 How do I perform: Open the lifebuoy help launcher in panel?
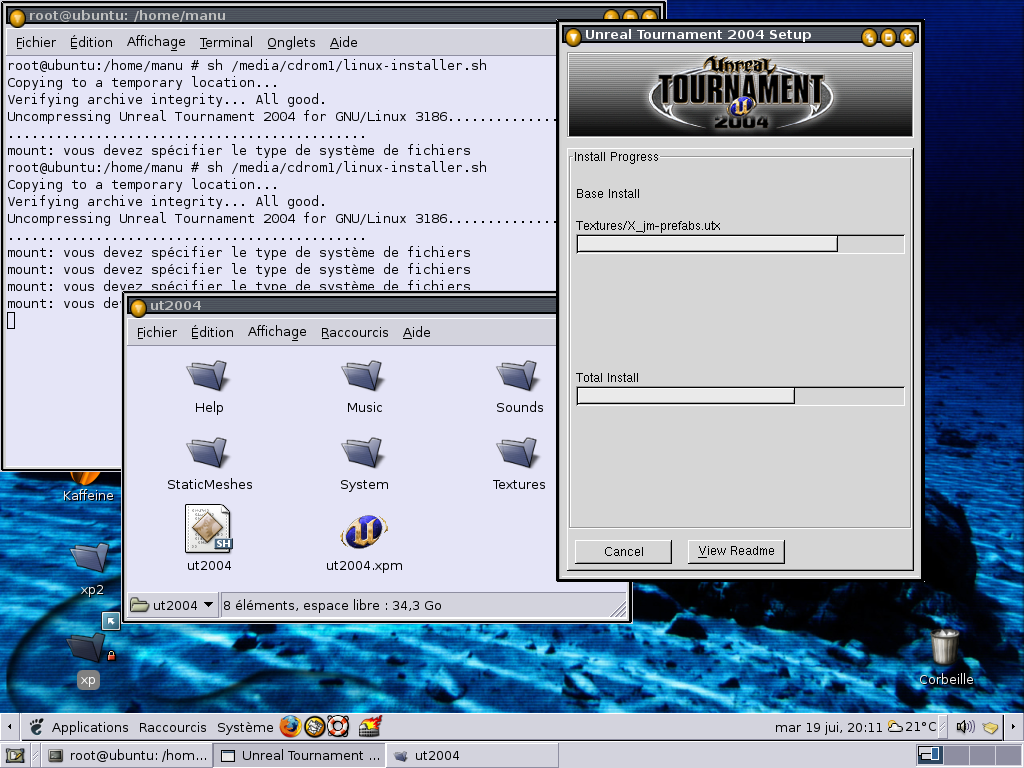click(338, 726)
